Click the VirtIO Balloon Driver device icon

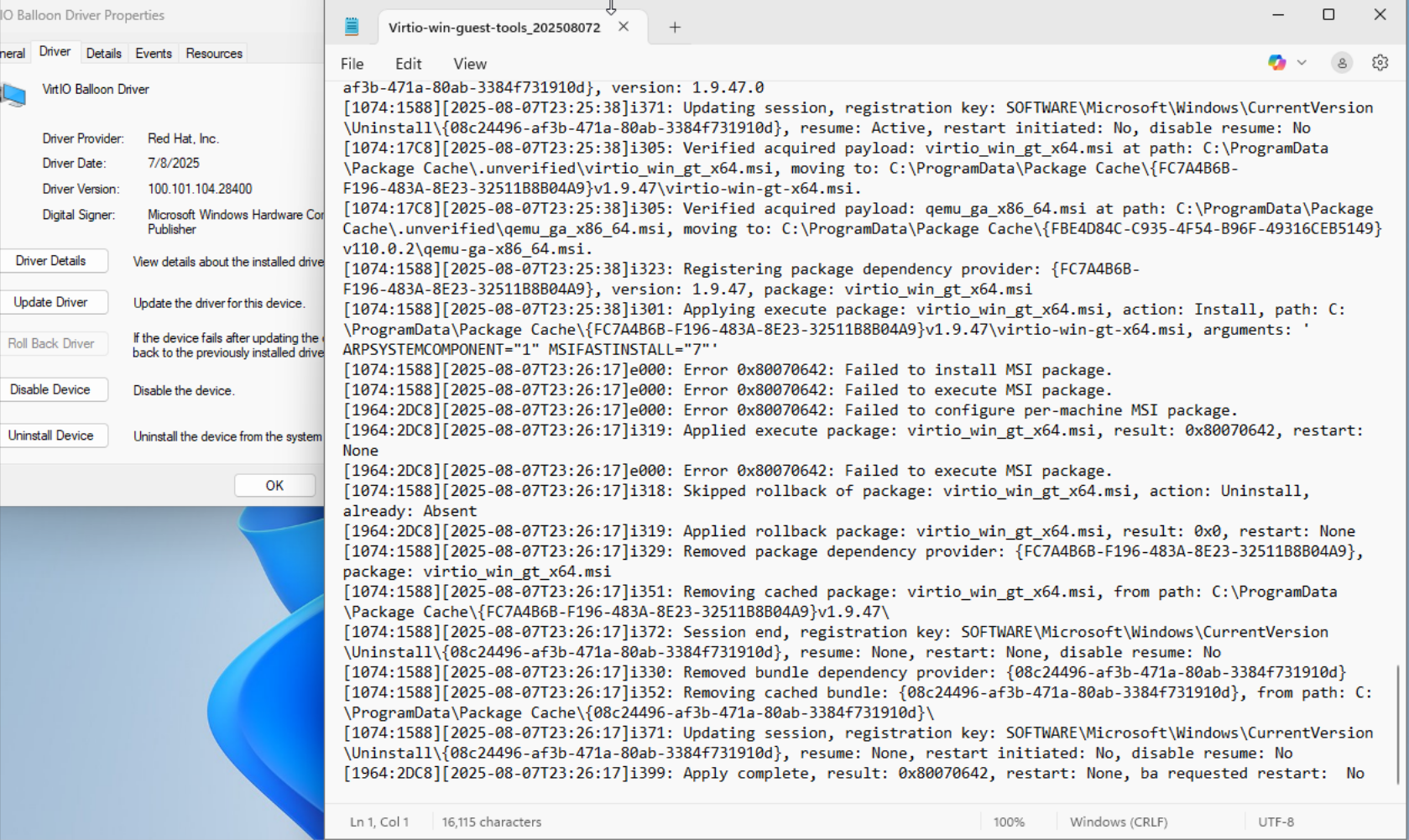[x=13, y=95]
